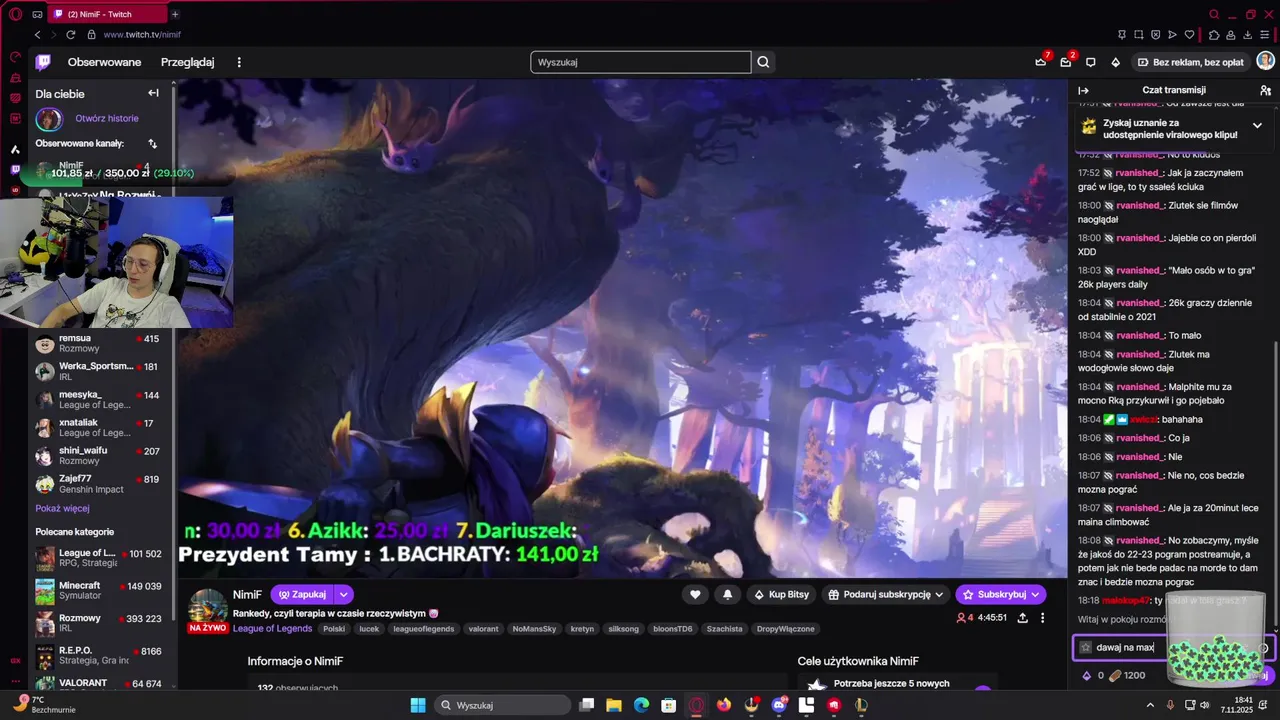Open the whispers speech bubble icon
1280x720 pixels.
[1091, 62]
